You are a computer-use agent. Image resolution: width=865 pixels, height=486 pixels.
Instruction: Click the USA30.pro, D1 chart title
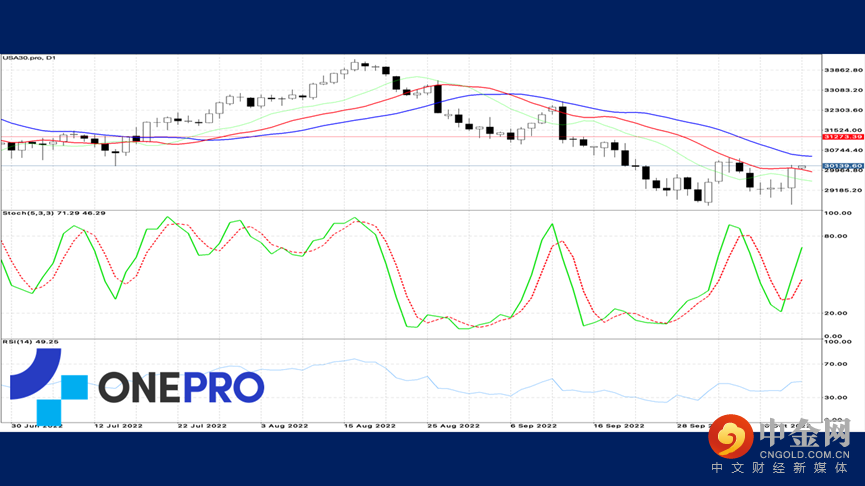[29, 58]
